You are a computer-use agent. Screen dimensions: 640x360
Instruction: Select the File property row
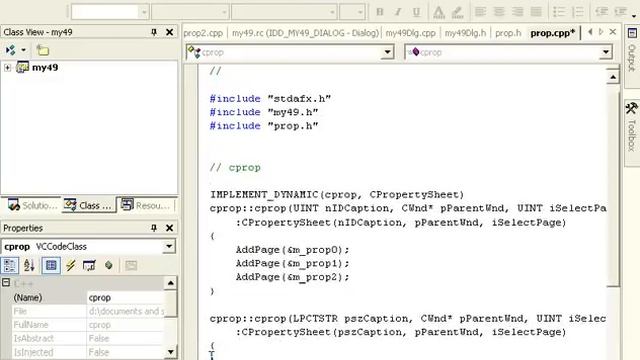[88, 311]
